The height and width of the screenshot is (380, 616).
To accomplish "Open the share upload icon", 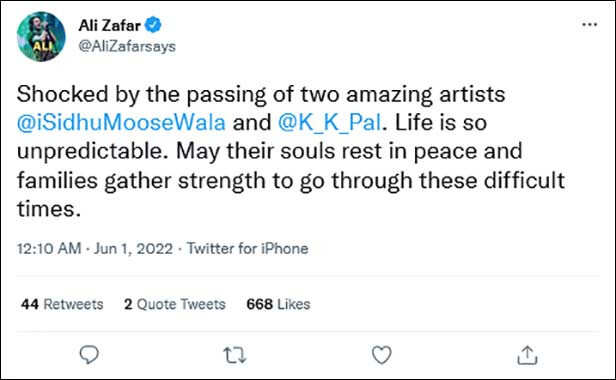I will (x=527, y=355).
